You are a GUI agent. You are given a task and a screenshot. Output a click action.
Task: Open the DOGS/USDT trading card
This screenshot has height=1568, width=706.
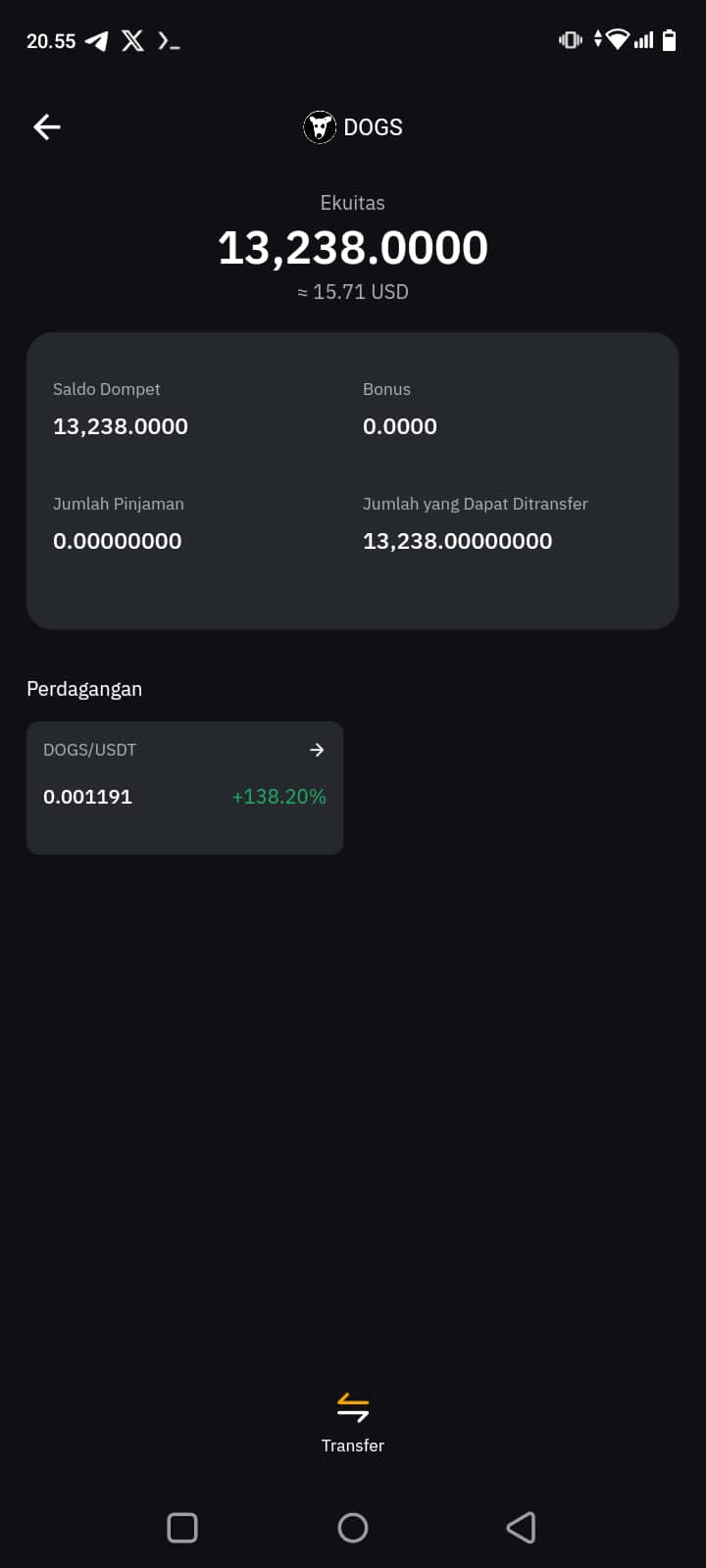[184, 787]
